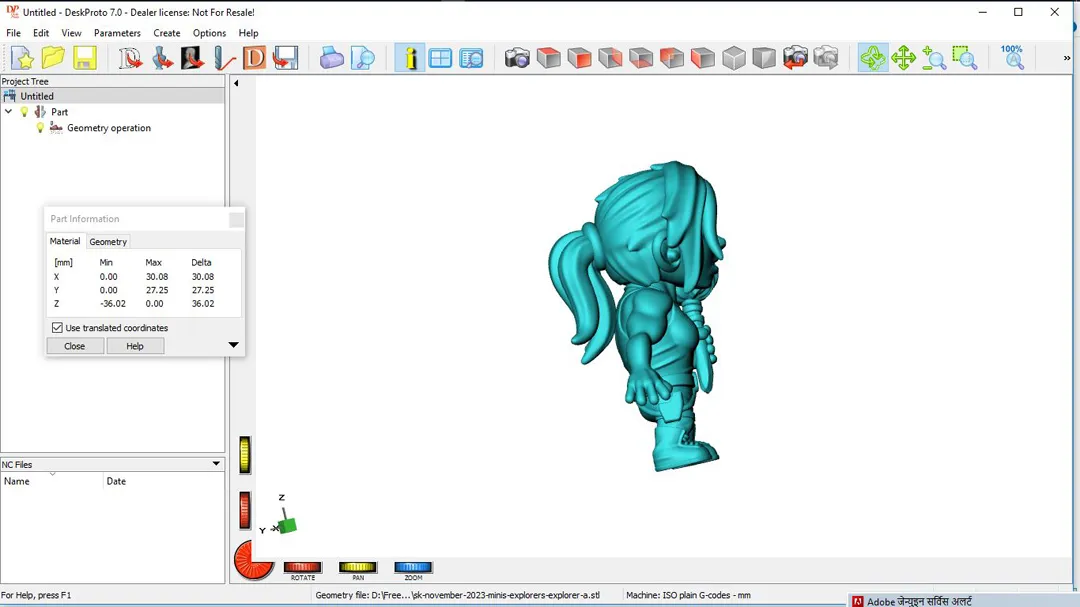Activate the green four-arrow pan mode icon

pyautogui.click(x=903, y=58)
